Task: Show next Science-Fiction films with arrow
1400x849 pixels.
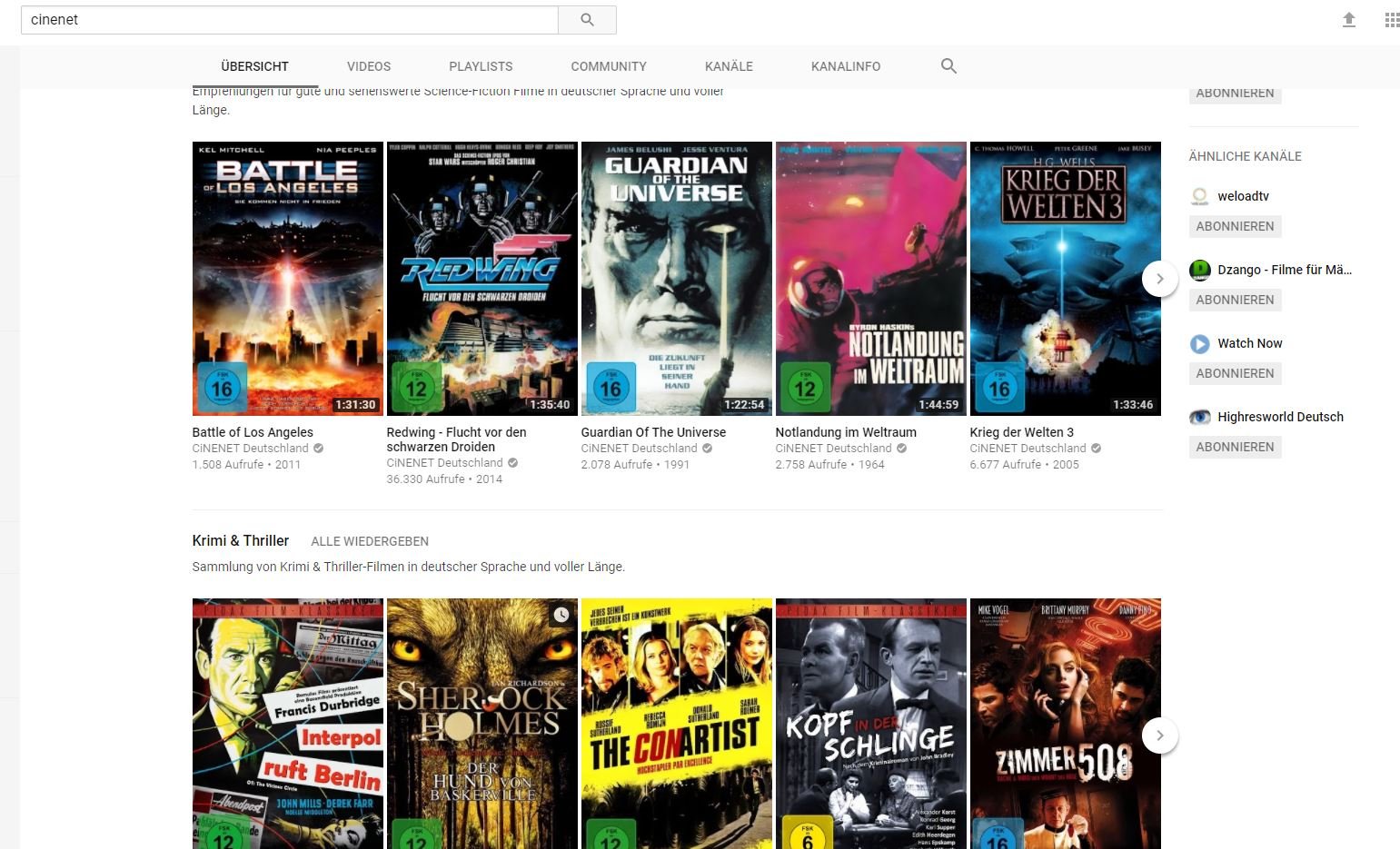Action: tap(1159, 279)
